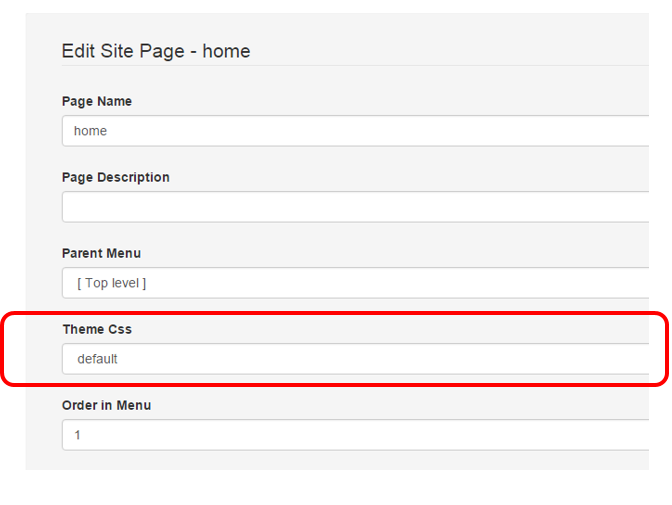Open the Theme Css dropdown

point(355,359)
